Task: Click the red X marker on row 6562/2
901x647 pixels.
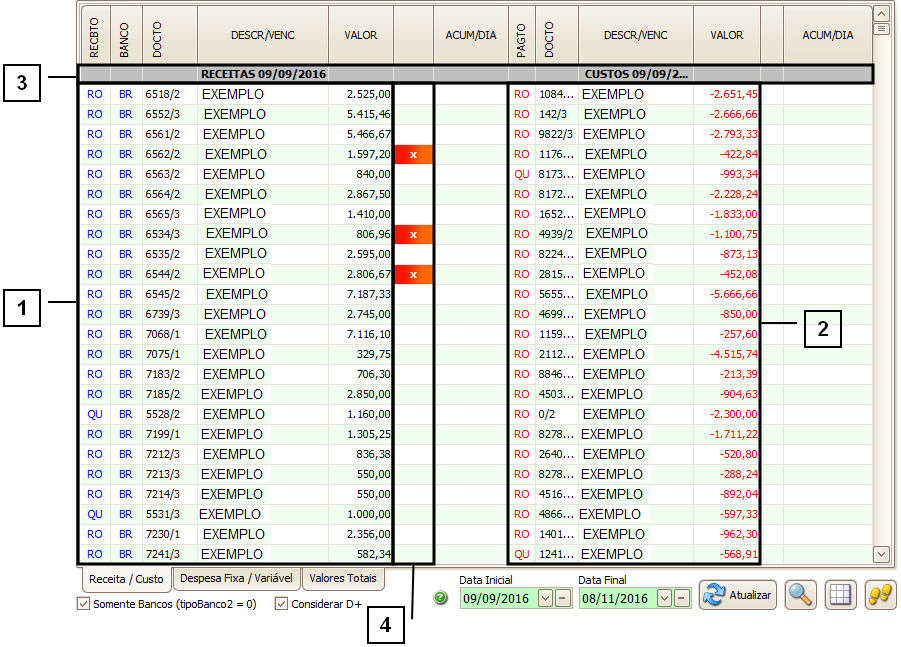Action: [413, 154]
